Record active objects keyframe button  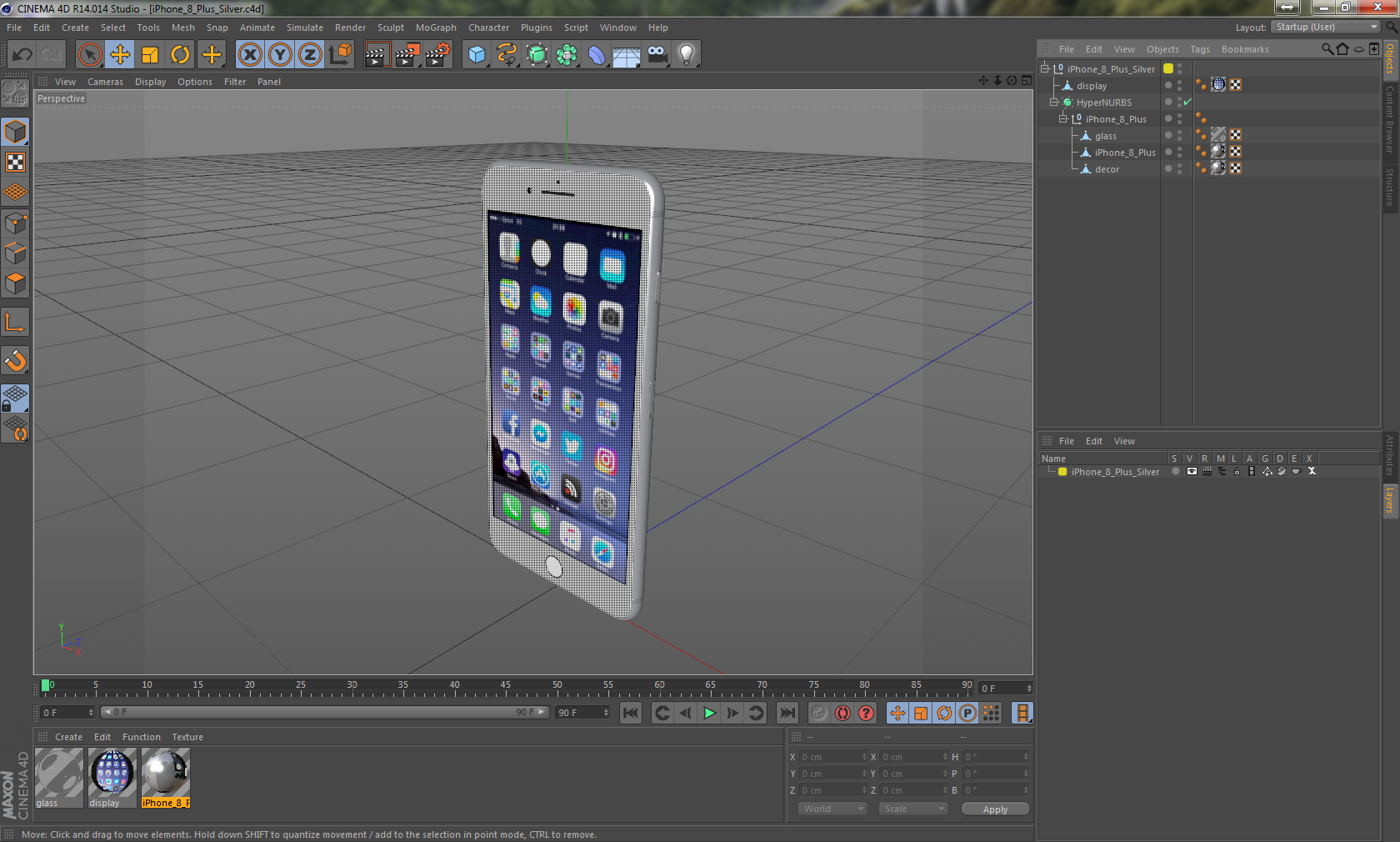819,713
